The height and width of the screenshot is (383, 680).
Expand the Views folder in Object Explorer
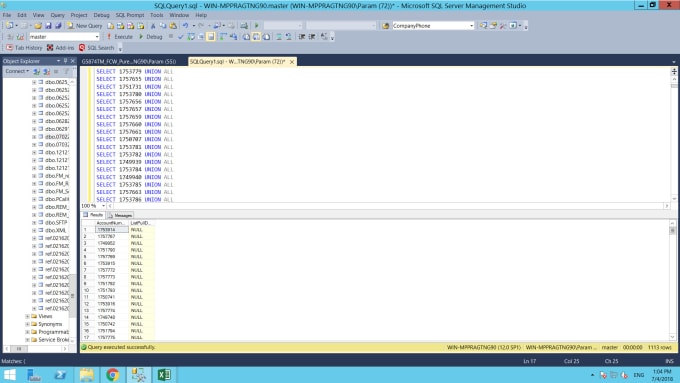click(x=27, y=316)
